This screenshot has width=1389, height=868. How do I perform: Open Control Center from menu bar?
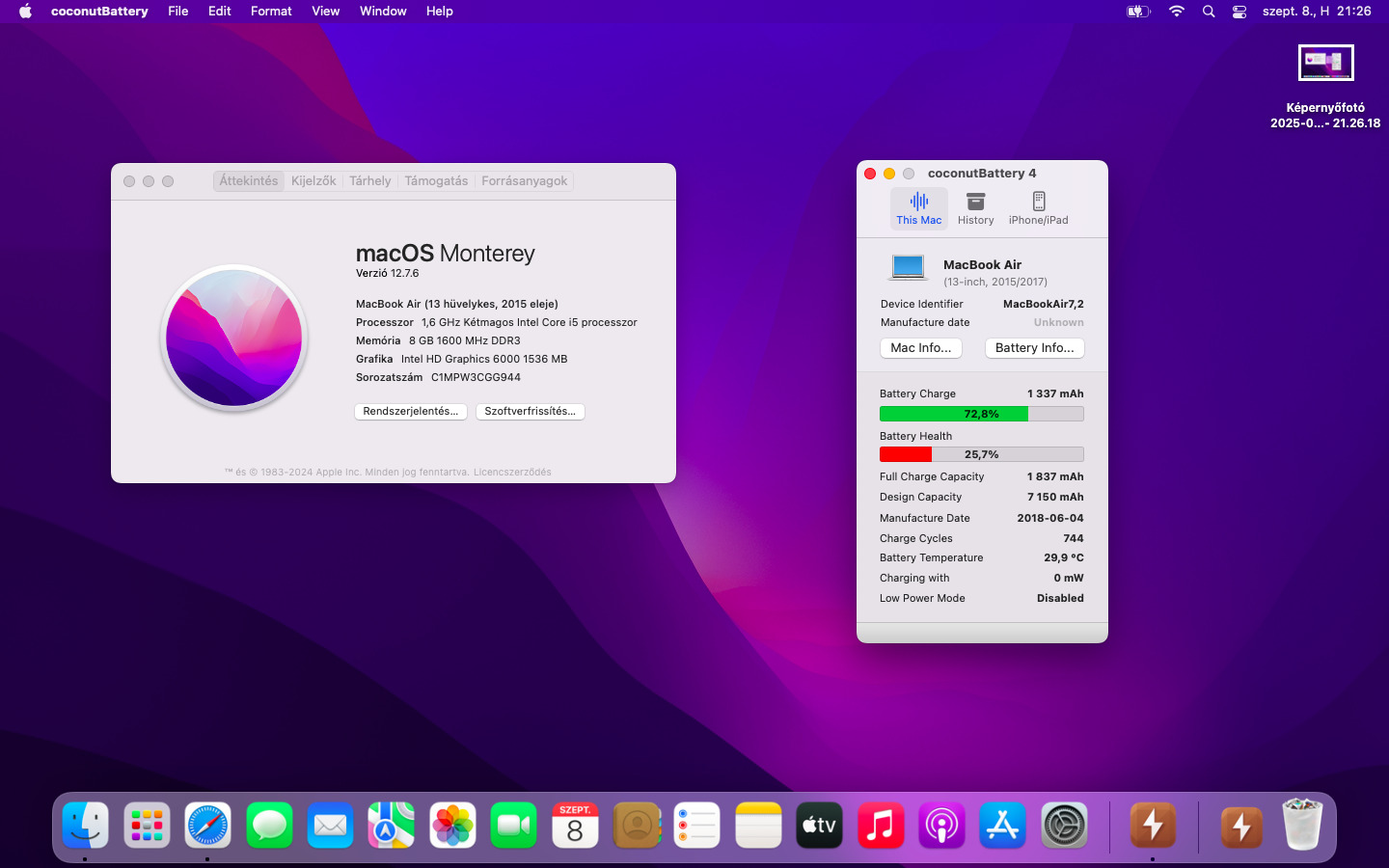(1239, 12)
